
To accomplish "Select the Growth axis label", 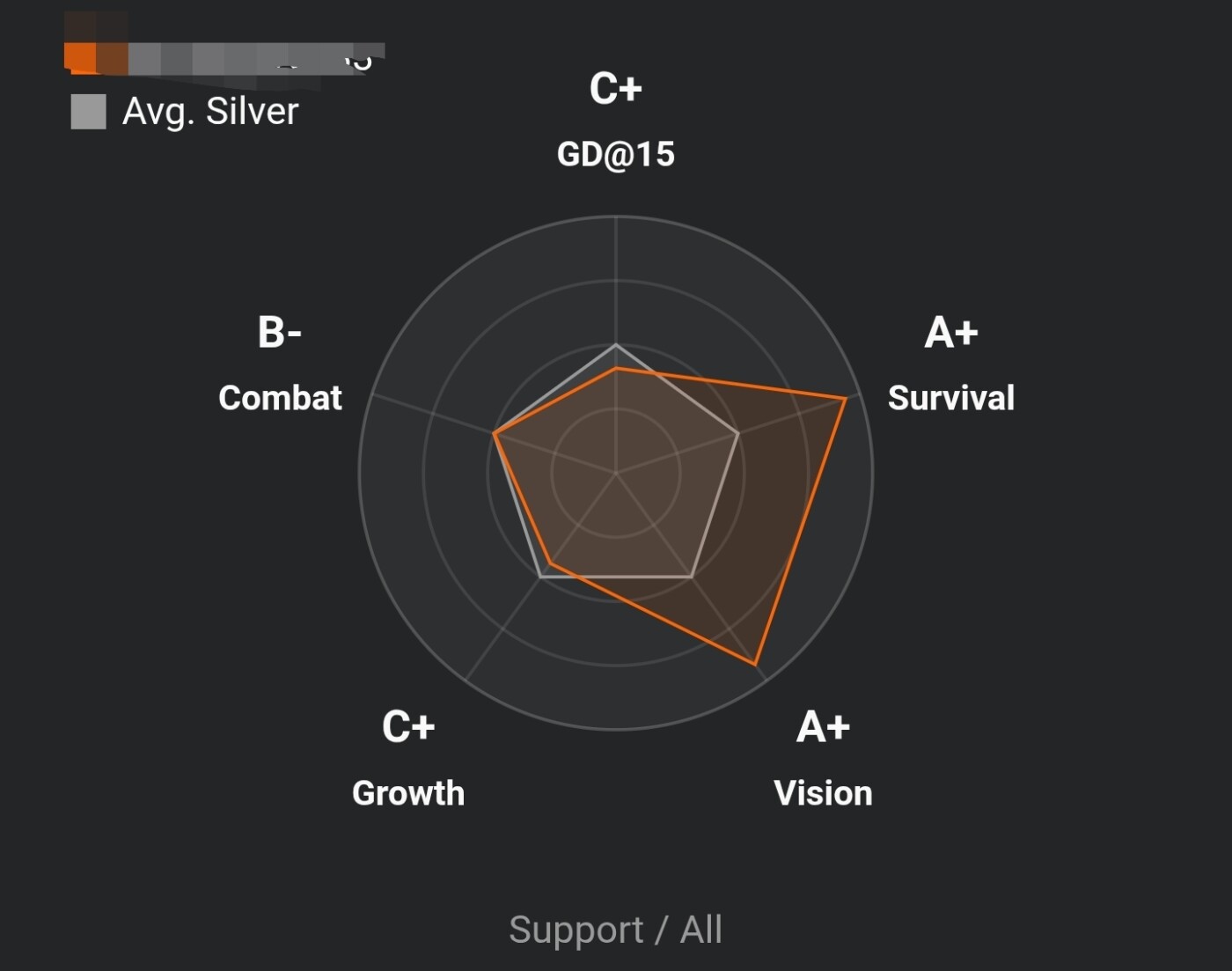I will (x=408, y=793).
